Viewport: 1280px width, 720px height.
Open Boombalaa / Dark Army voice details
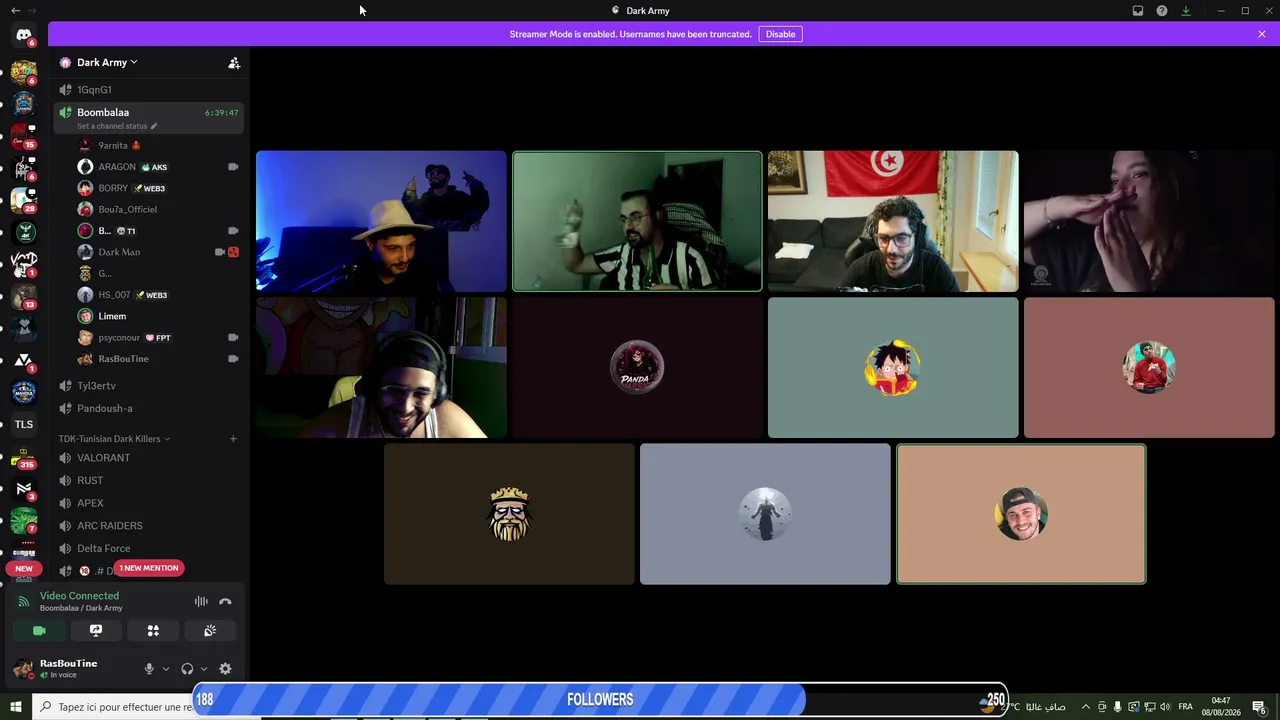pyautogui.click(x=81, y=608)
